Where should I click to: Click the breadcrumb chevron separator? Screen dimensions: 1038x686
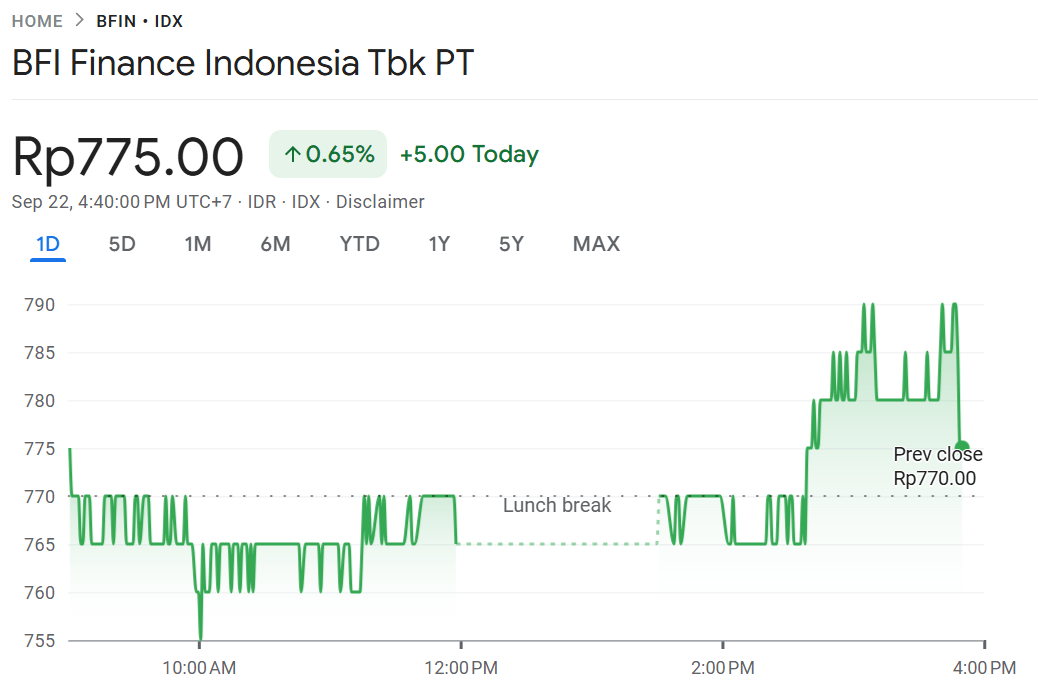tap(77, 19)
